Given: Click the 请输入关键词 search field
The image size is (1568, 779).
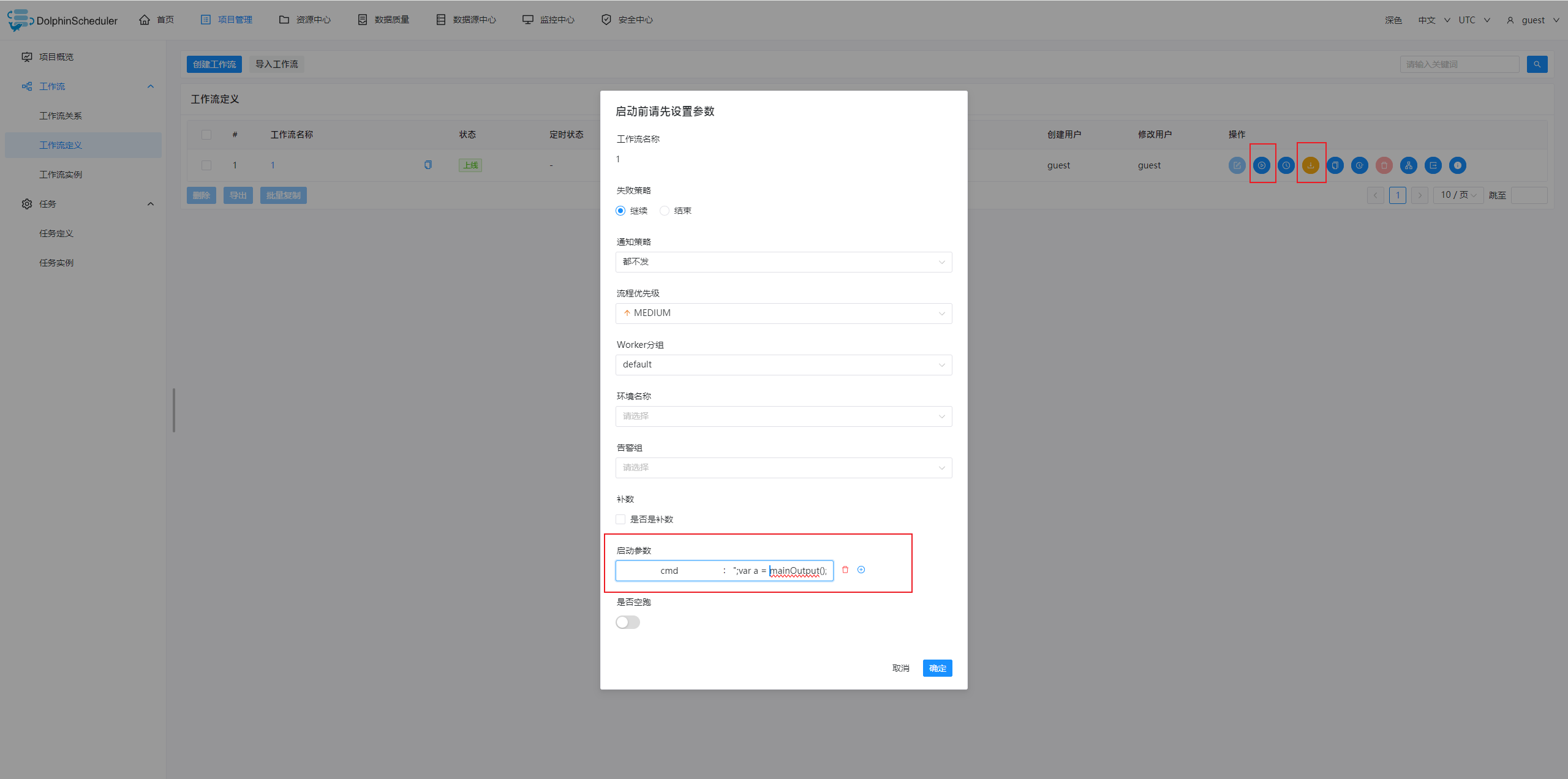Looking at the screenshot, I should coord(1460,64).
